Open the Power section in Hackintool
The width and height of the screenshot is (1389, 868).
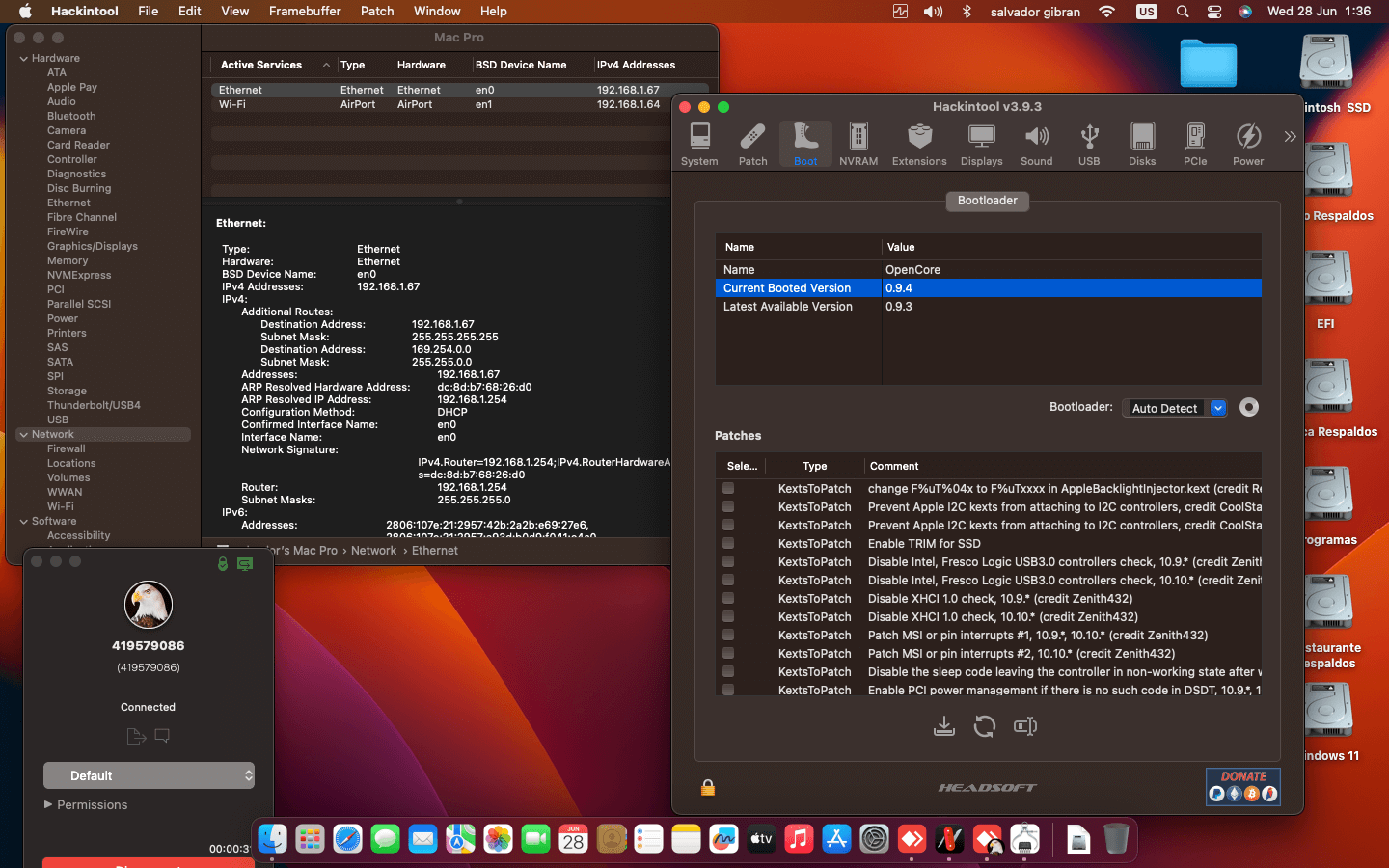click(1248, 145)
